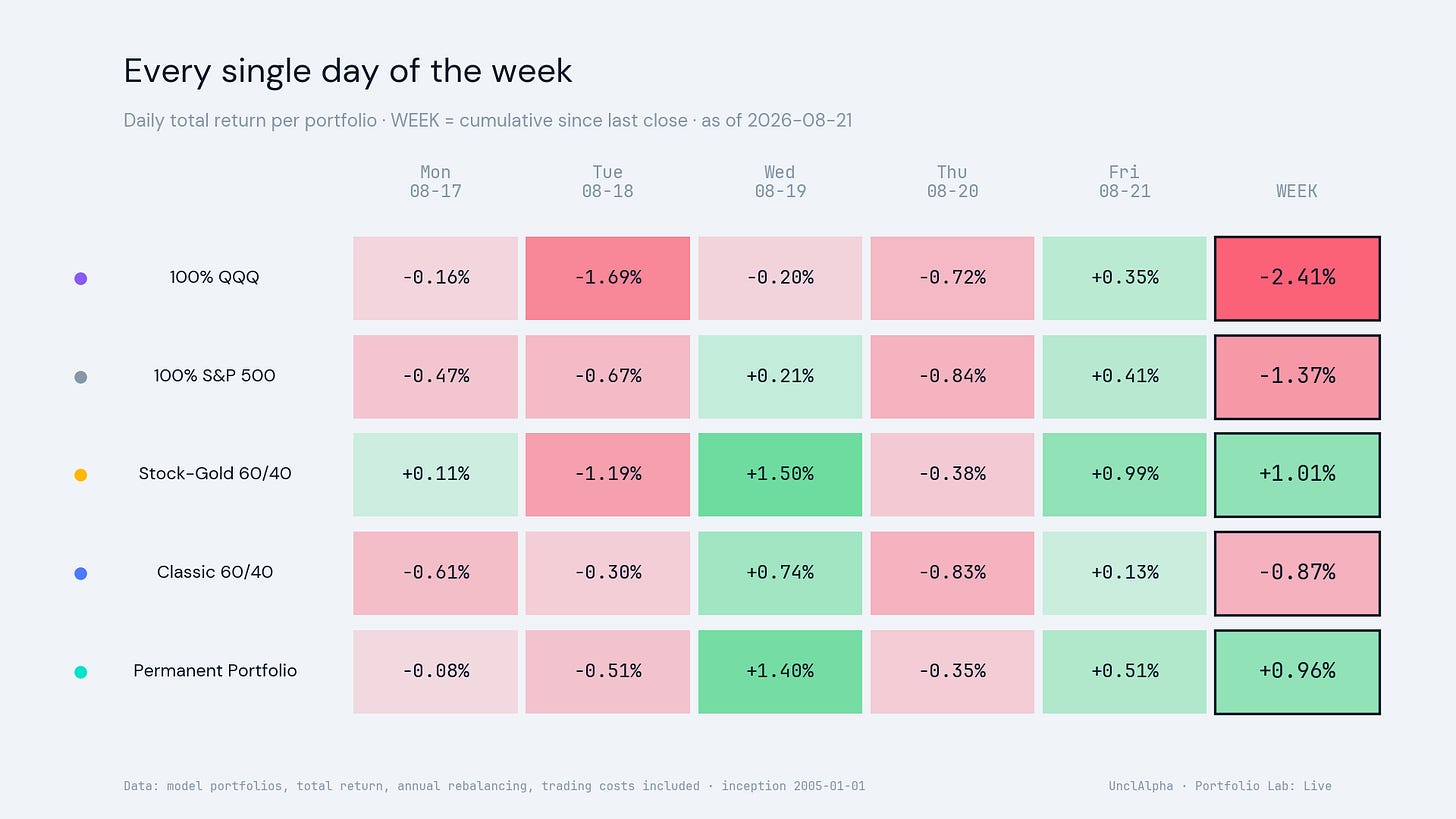Click the blue dot beside Classic 60/40

coord(81,573)
